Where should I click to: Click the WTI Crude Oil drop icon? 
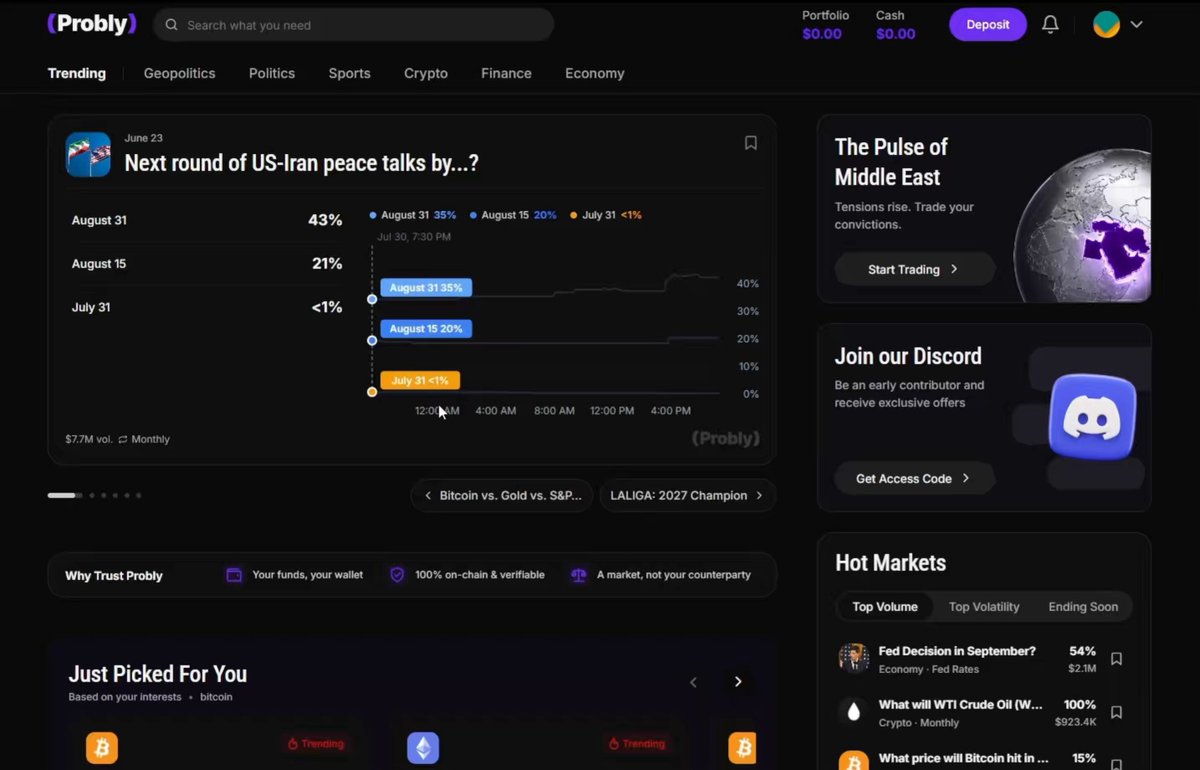coord(854,712)
